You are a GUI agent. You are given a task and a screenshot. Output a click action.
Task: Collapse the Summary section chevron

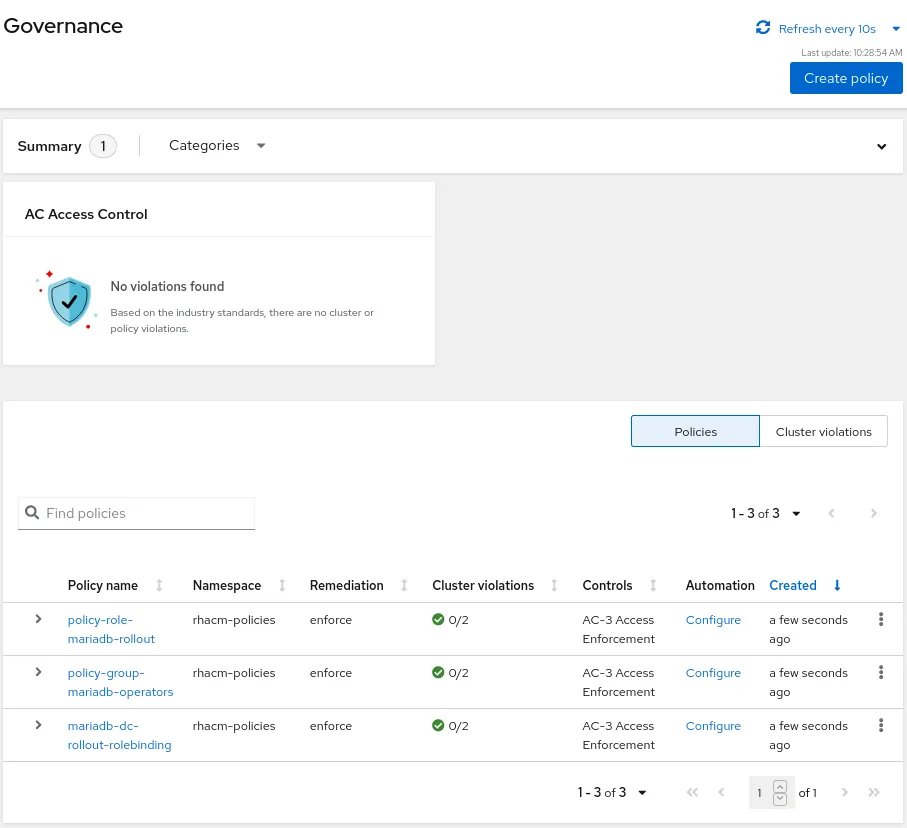[x=881, y=147]
